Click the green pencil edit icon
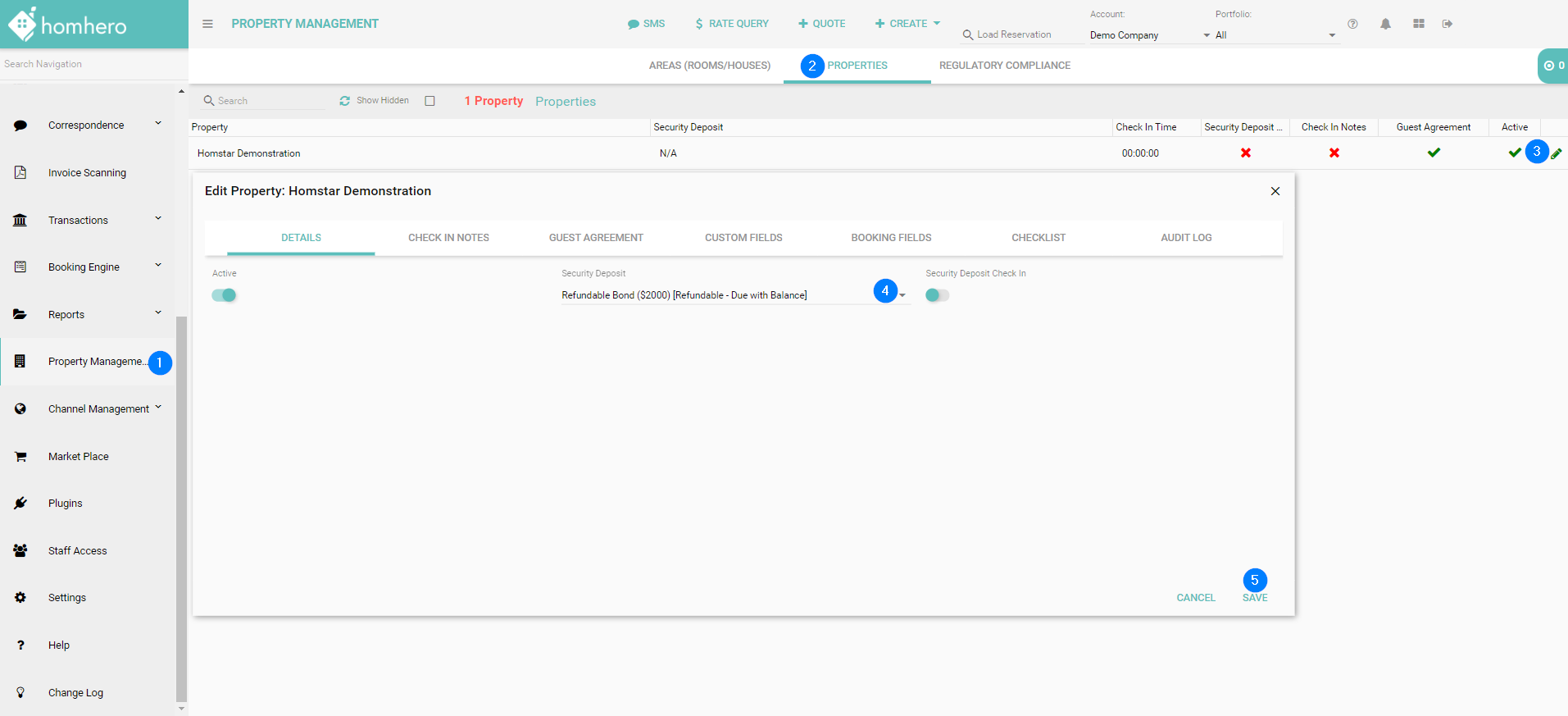Image resolution: width=1568 pixels, height=716 pixels. [1556, 153]
